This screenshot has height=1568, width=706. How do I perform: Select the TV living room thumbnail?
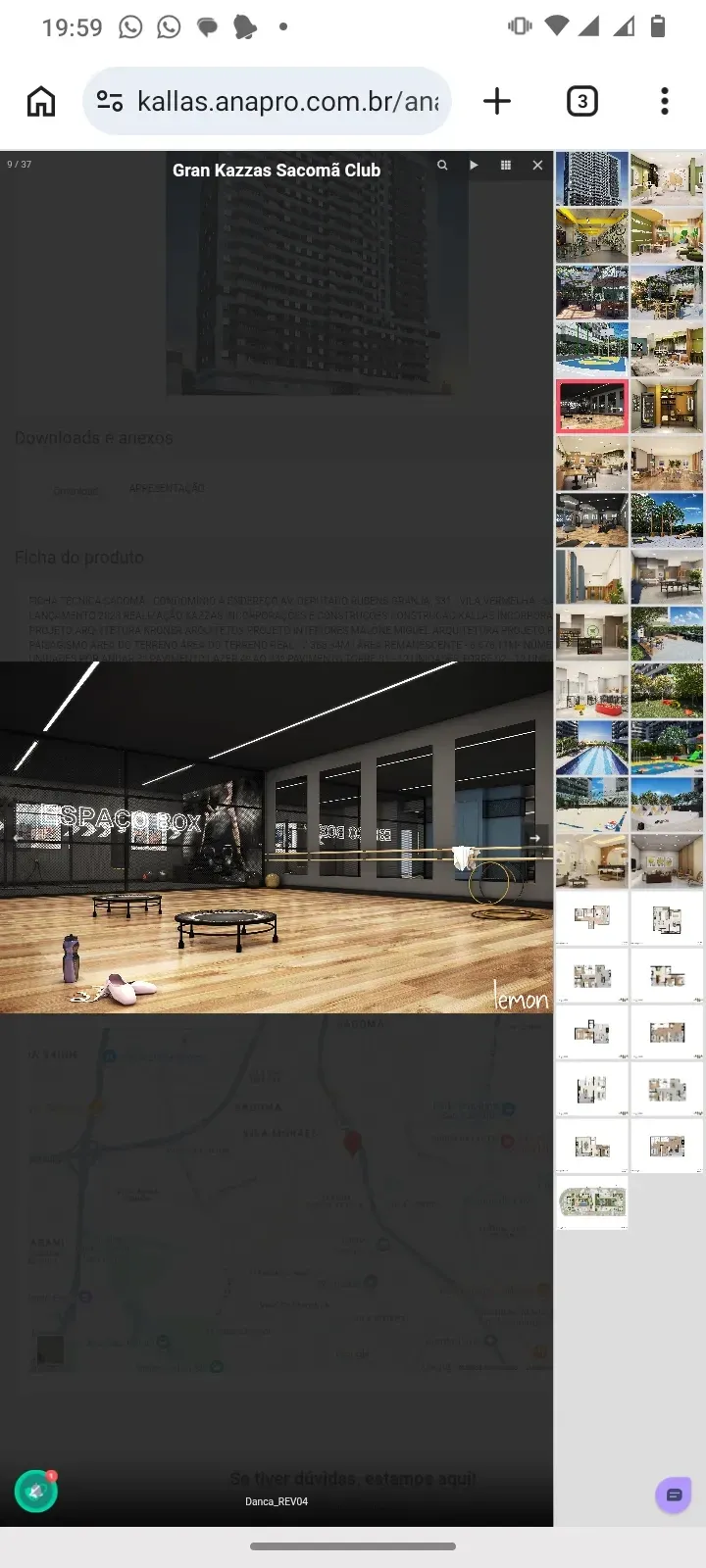[x=667, y=860]
